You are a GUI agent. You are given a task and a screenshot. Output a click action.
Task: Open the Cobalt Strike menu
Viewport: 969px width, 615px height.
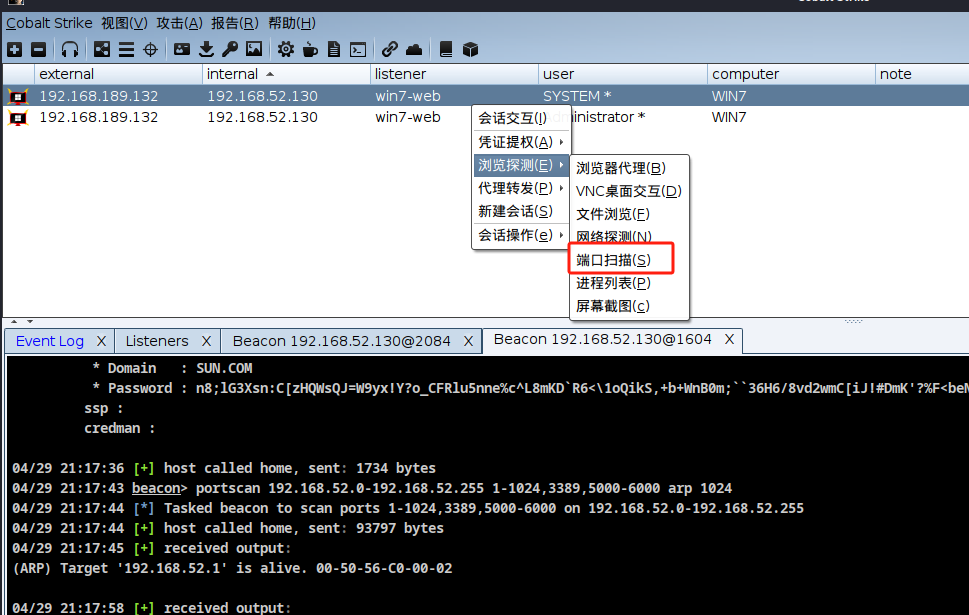pos(49,23)
